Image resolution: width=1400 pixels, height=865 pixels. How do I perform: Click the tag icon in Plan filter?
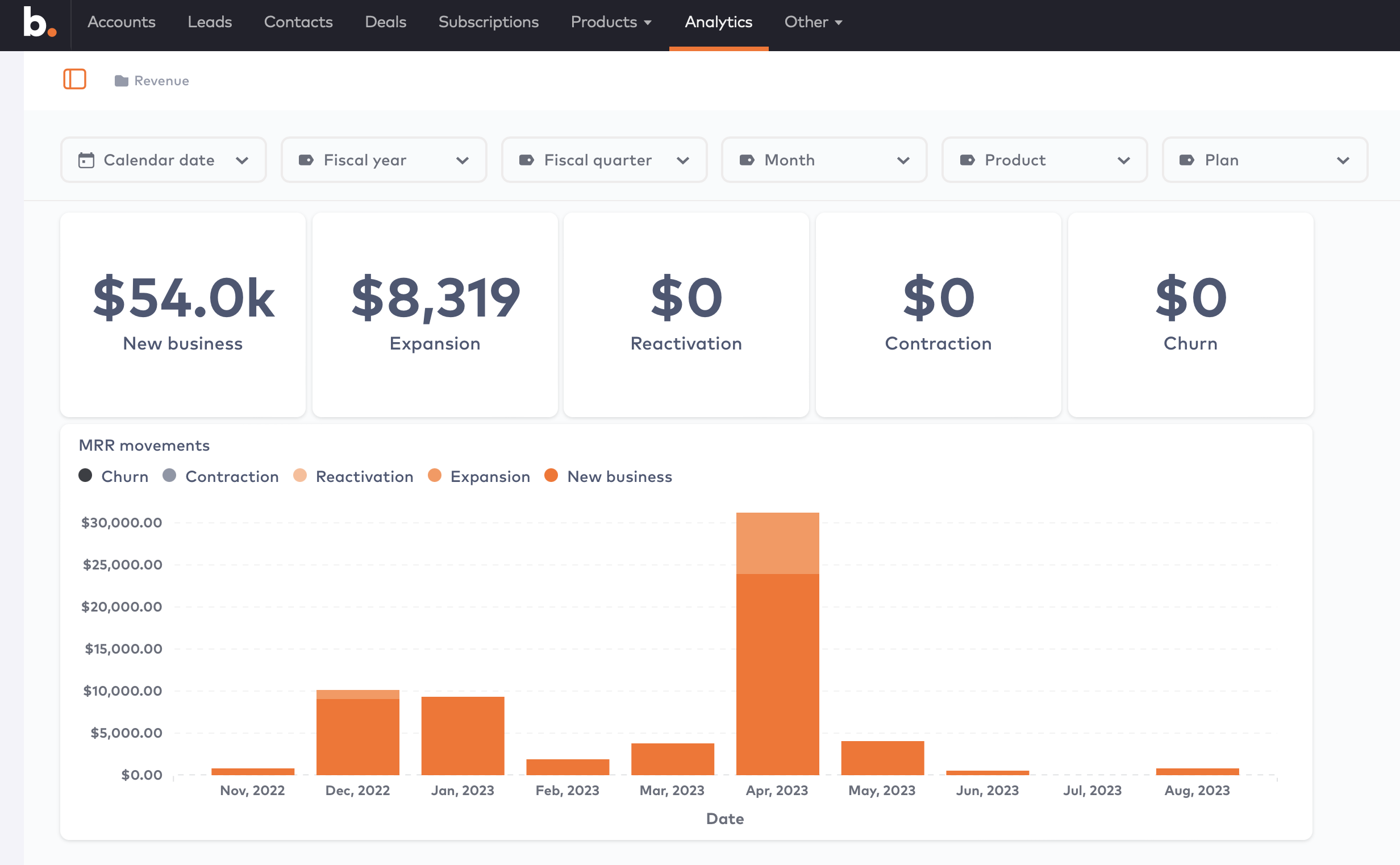[1187, 160]
